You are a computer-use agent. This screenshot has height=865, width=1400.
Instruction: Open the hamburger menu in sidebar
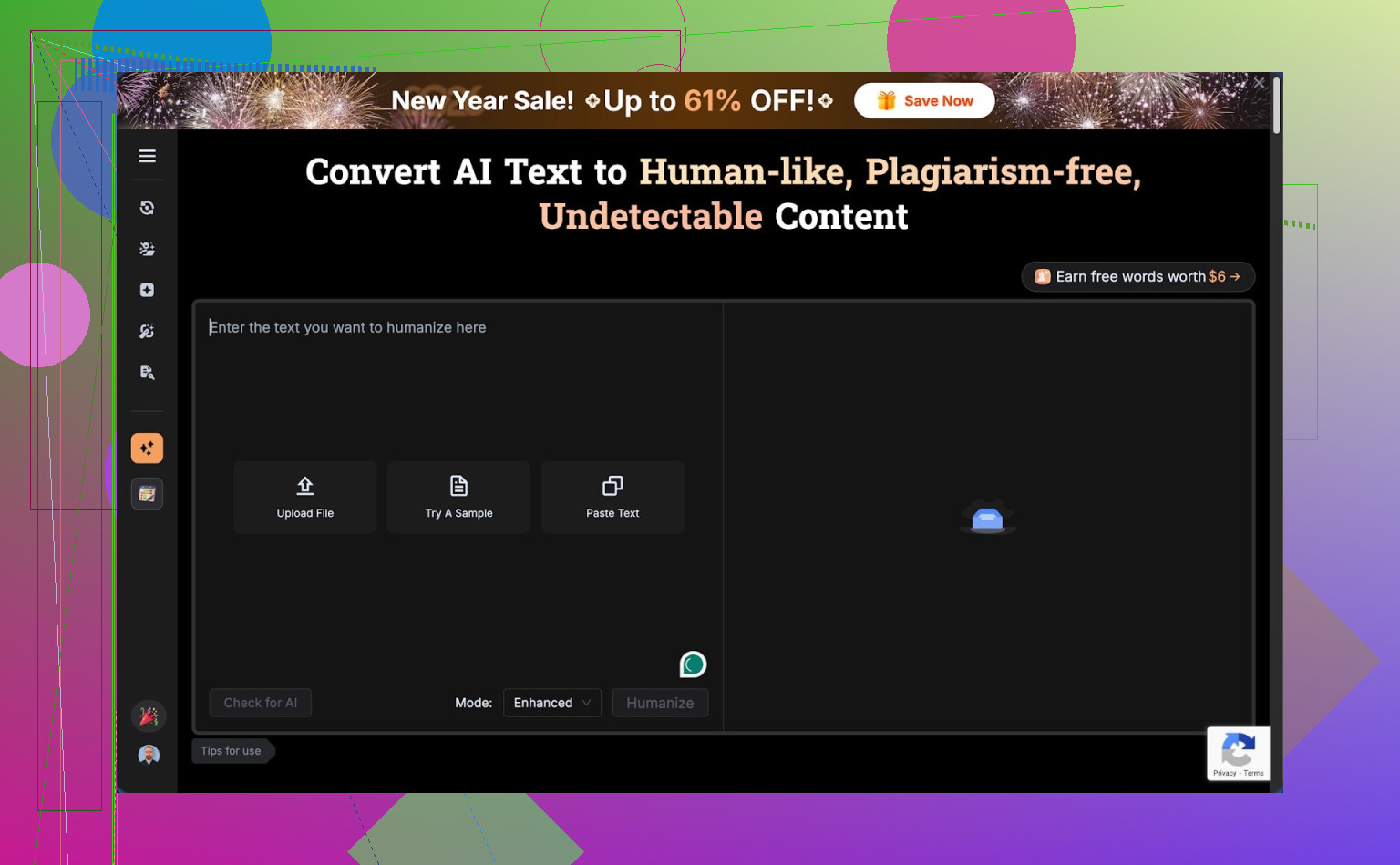click(147, 157)
